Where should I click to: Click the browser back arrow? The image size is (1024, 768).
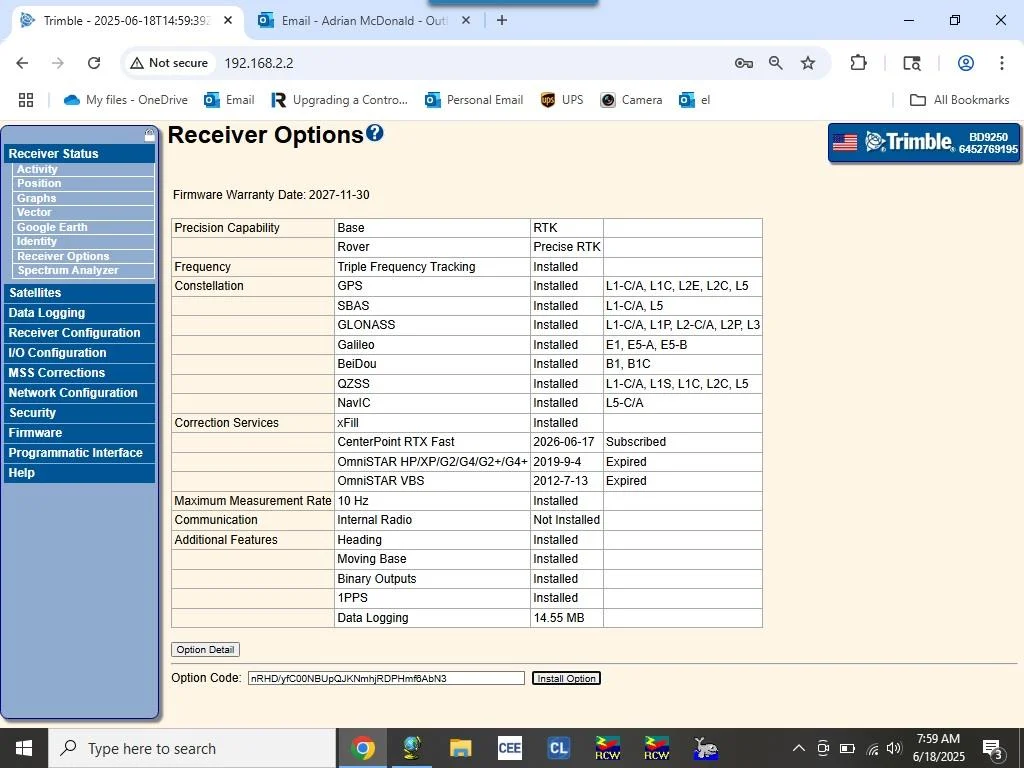(22, 63)
